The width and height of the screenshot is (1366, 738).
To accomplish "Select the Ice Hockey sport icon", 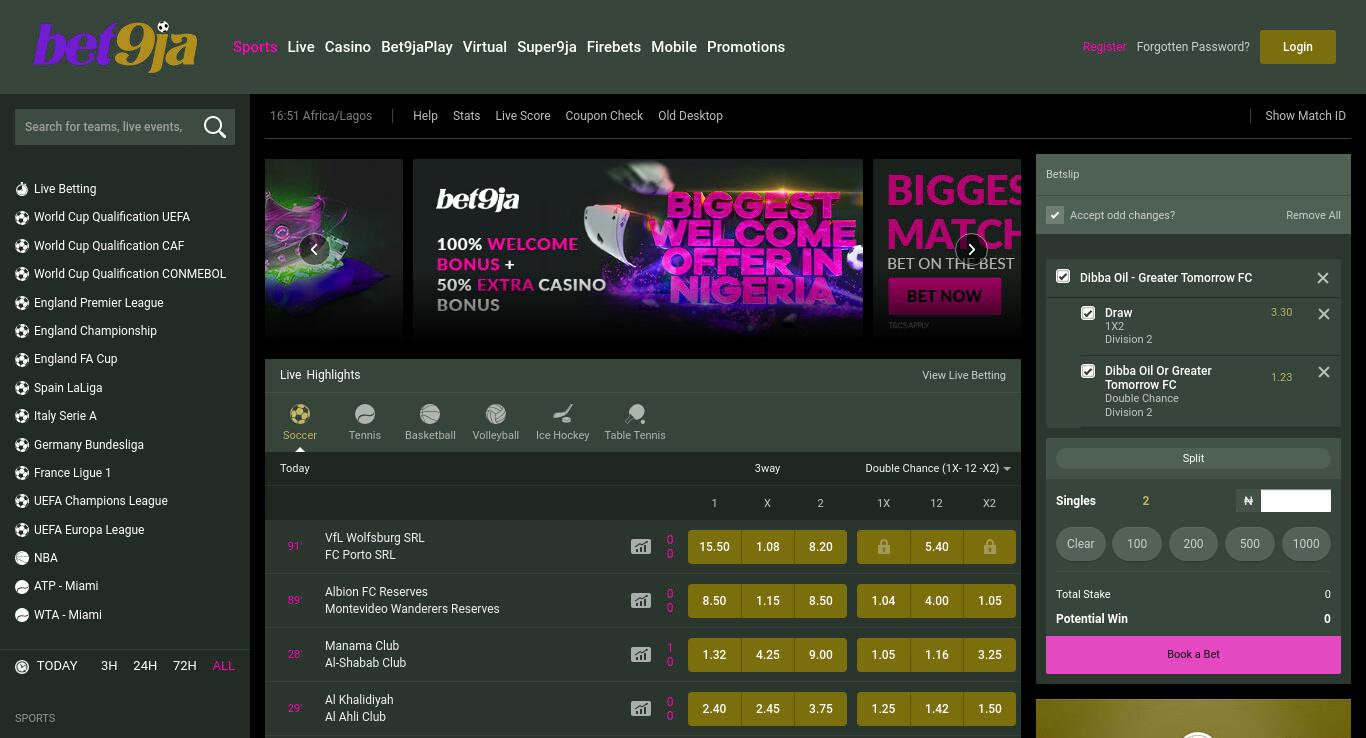I will click(562, 422).
